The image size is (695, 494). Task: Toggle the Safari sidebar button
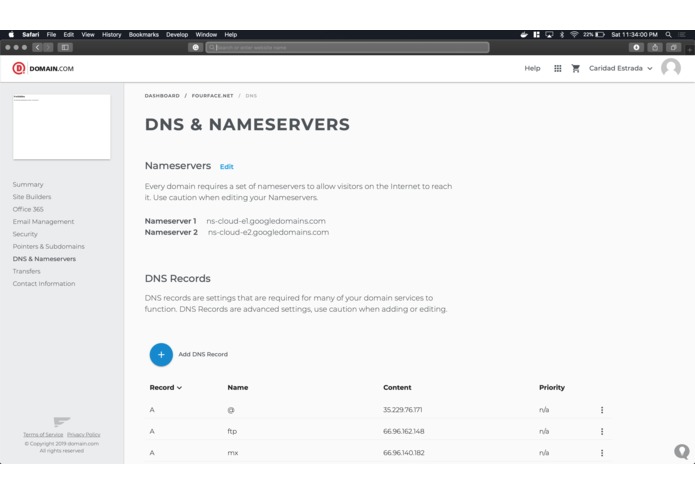point(65,47)
